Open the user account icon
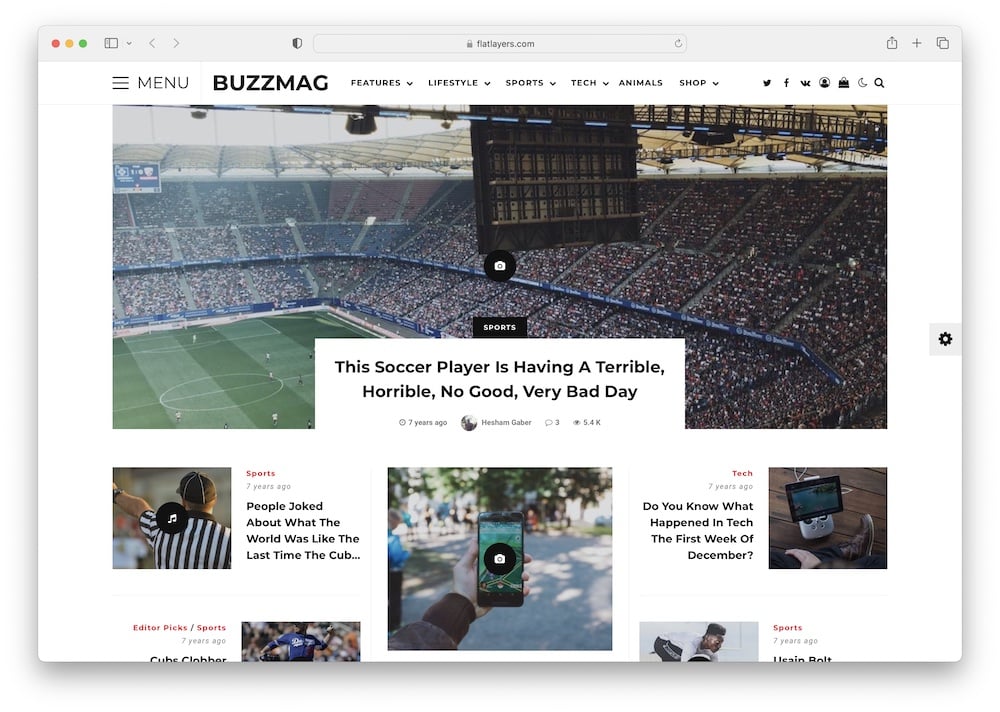 pos(825,82)
